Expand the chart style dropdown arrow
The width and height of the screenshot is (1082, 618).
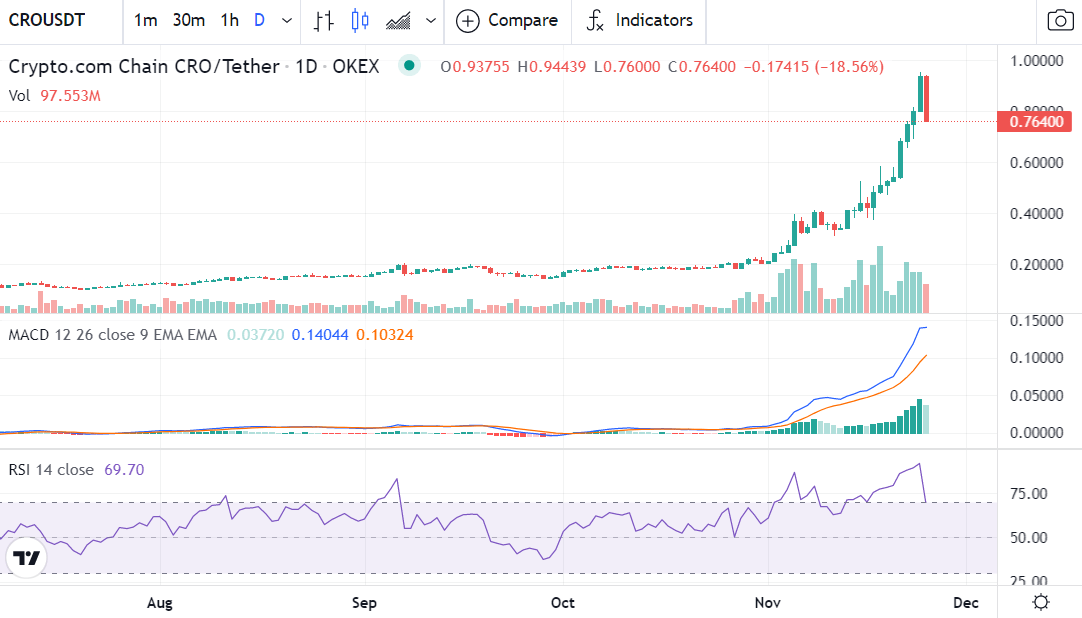(x=431, y=21)
